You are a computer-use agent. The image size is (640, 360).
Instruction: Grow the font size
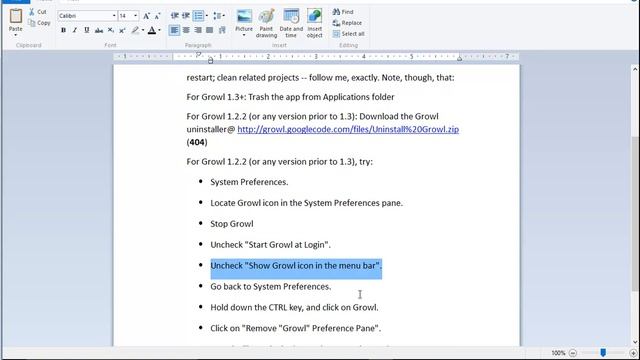pos(146,16)
